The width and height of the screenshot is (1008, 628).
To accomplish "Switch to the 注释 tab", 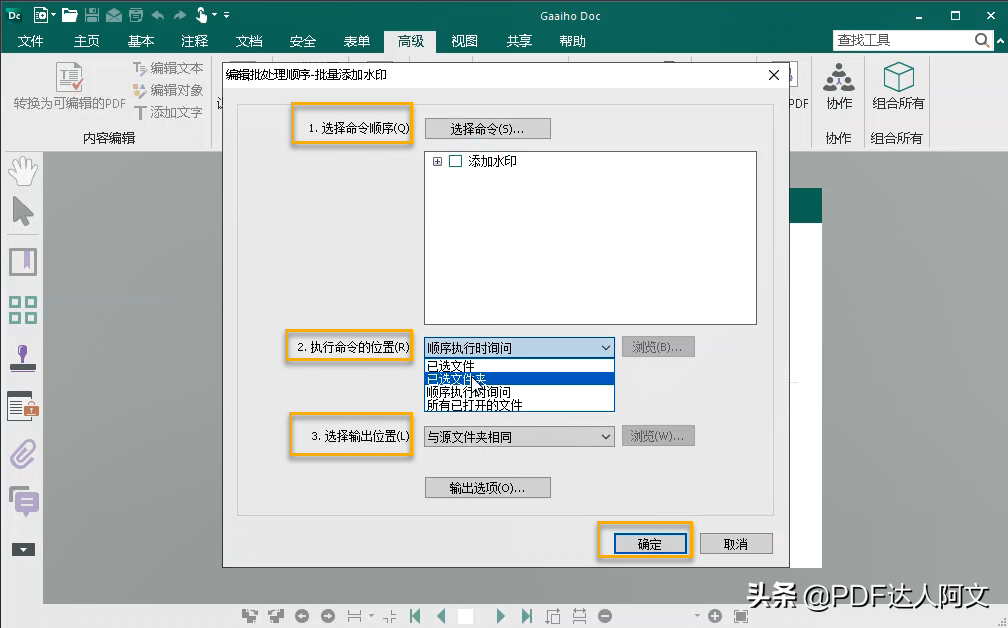I will tap(194, 41).
